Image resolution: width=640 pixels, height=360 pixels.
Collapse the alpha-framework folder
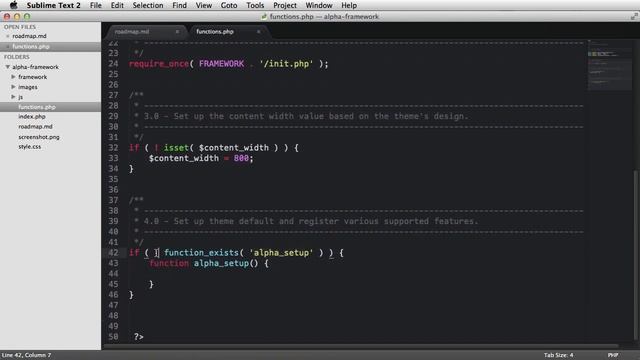tap(7, 67)
